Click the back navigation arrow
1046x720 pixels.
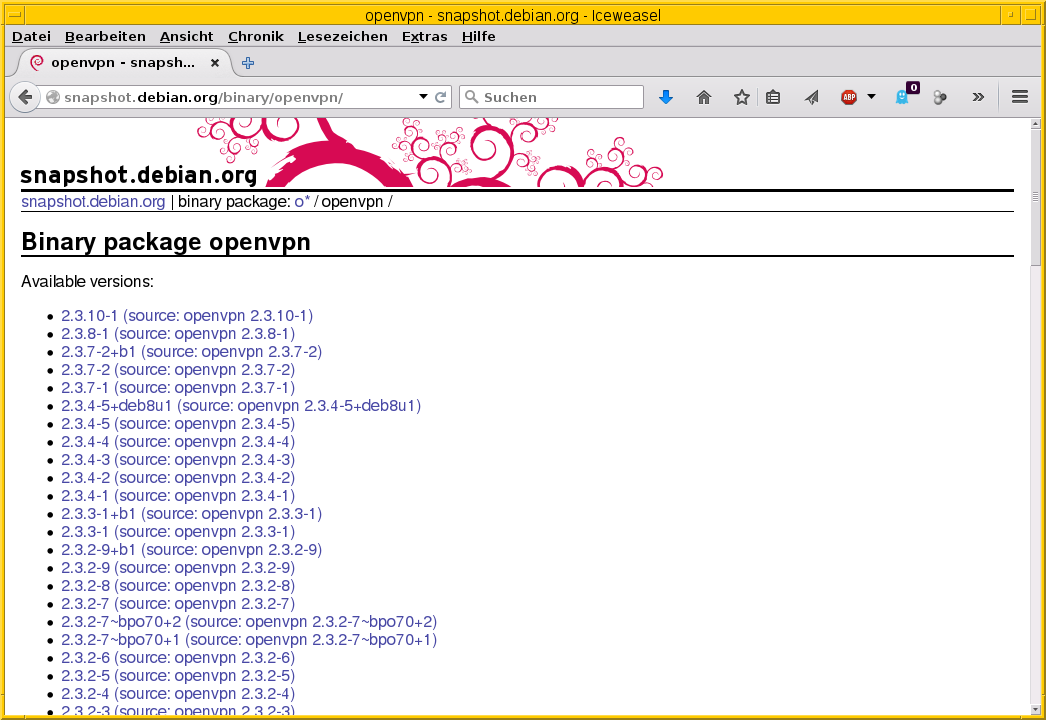pyautogui.click(x=25, y=97)
